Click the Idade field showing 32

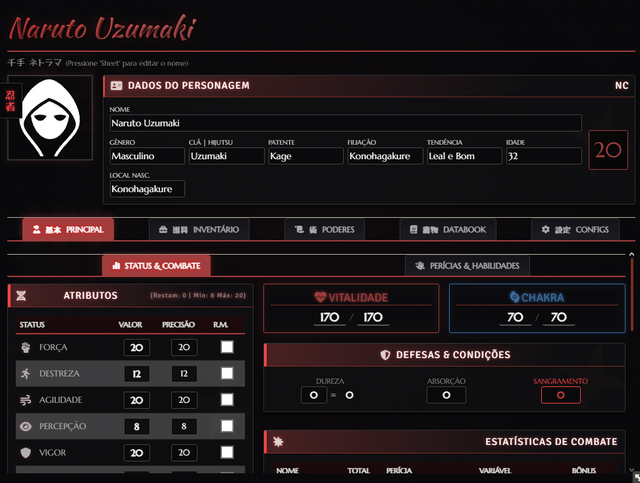(x=544, y=156)
